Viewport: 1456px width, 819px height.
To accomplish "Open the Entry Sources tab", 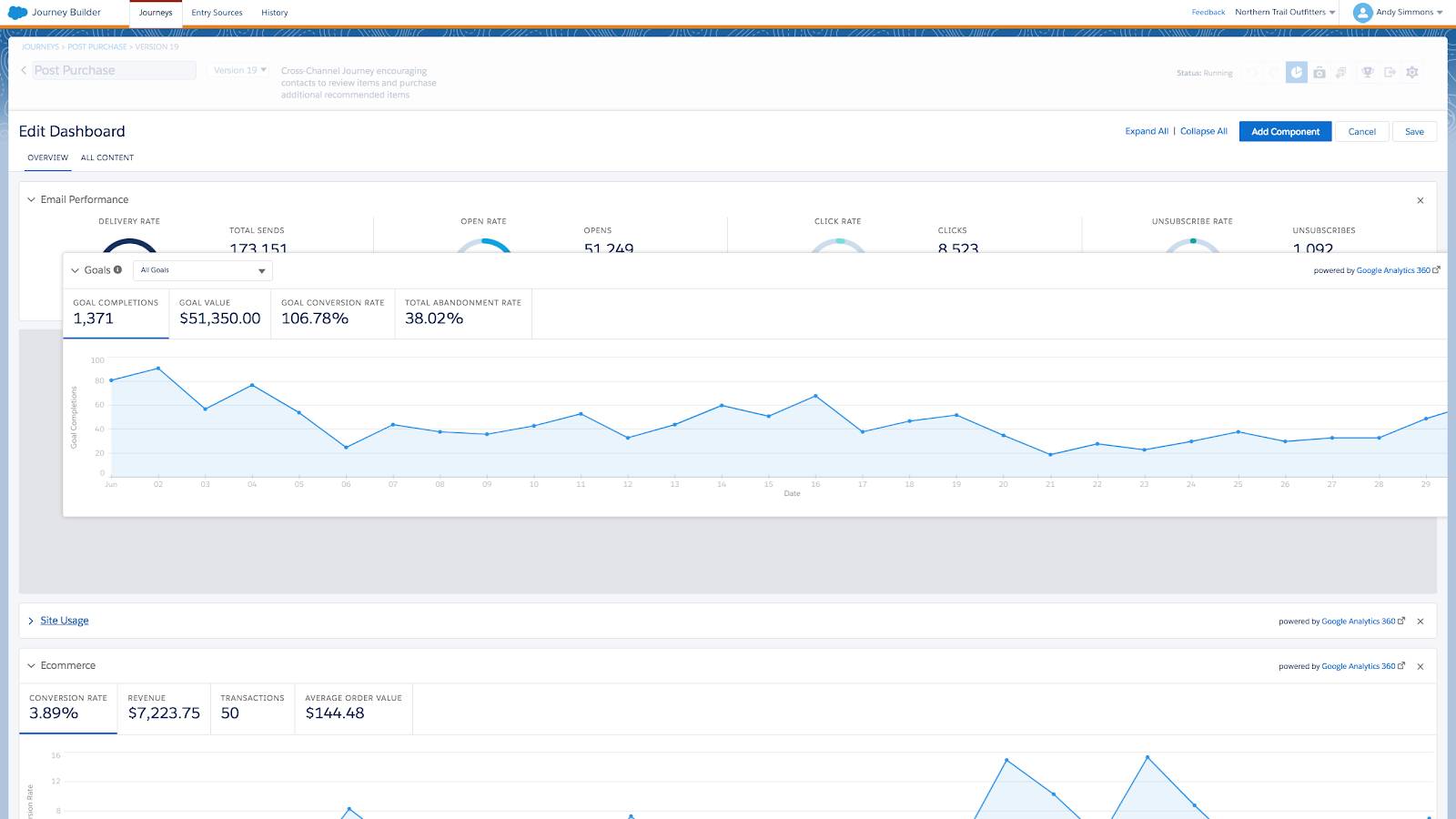I will (x=217, y=13).
